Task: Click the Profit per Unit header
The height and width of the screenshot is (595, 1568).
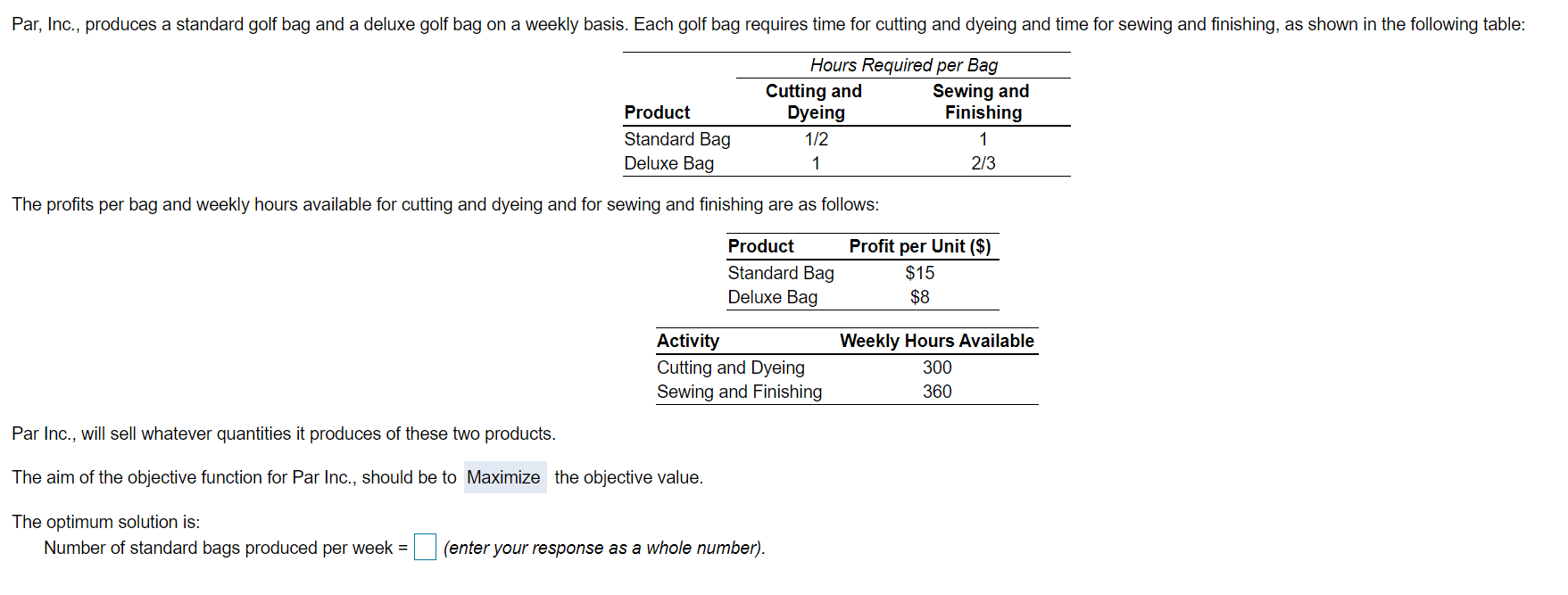Action: pyautogui.click(x=920, y=245)
